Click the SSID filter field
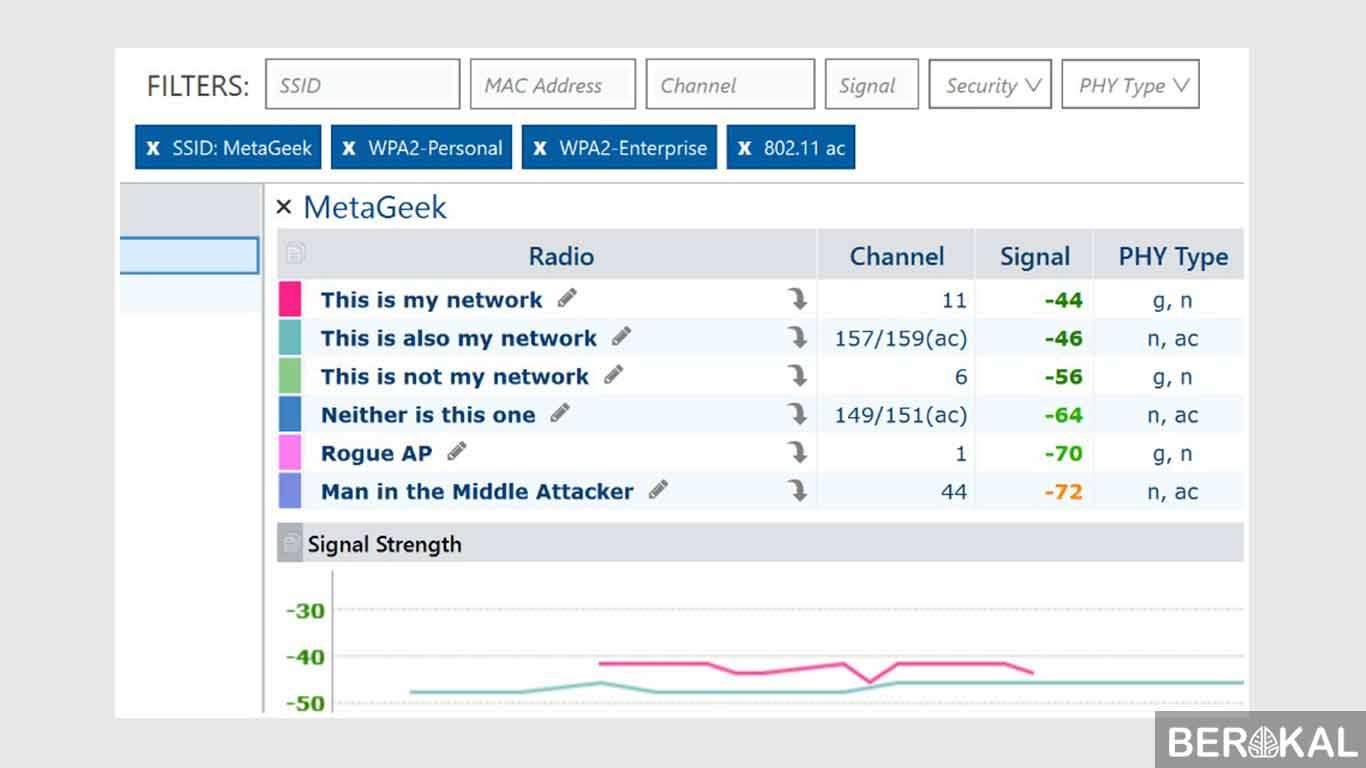 362,84
